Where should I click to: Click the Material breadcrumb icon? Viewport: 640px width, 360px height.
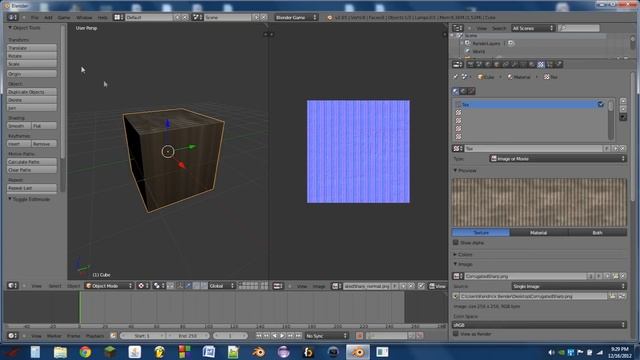click(x=510, y=77)
